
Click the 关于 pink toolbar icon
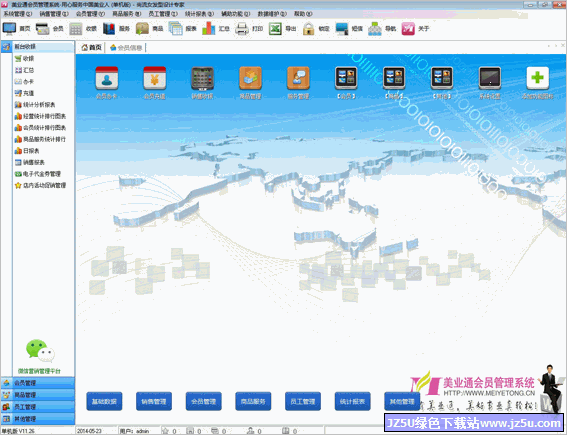coord(408,29)
